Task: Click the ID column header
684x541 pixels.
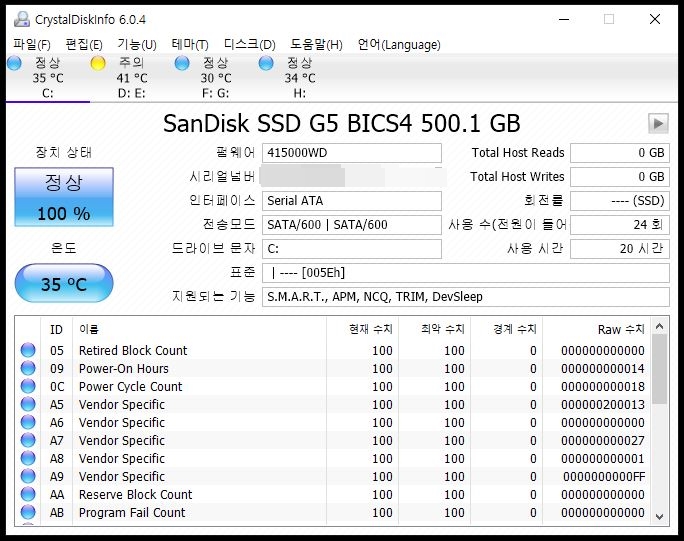Action: click(x=56, y=329)
